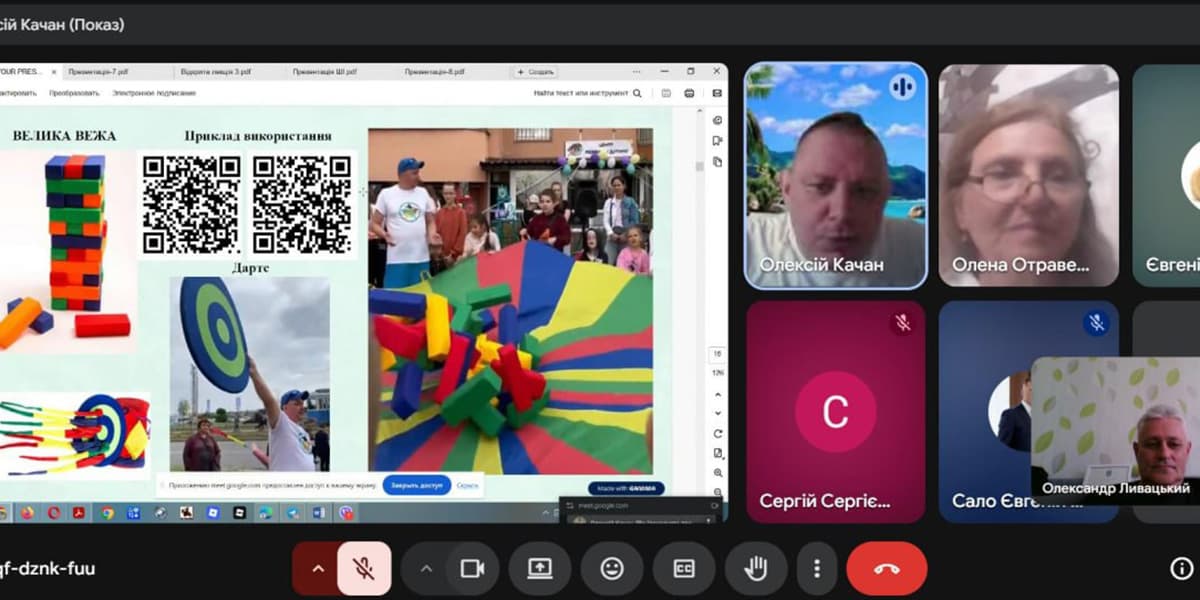This screenshot has width=1200, height=600.
Task: Open Word from the taskbar
Action: 319,513
